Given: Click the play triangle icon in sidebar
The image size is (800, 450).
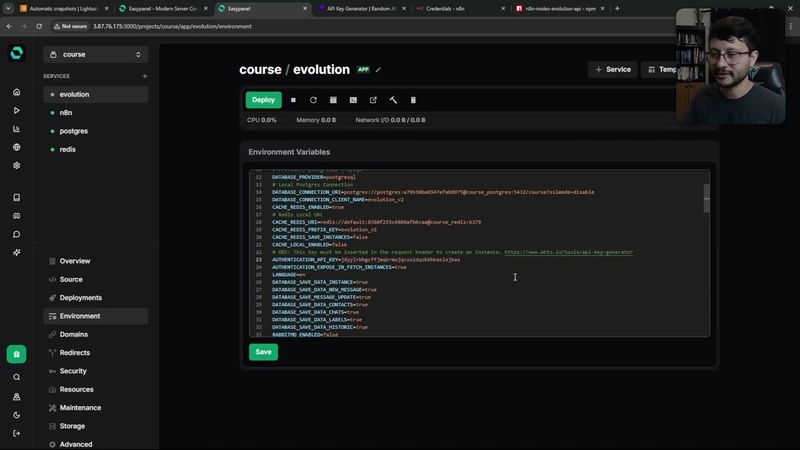Looking at the screenshot, I should click(16, 111).
